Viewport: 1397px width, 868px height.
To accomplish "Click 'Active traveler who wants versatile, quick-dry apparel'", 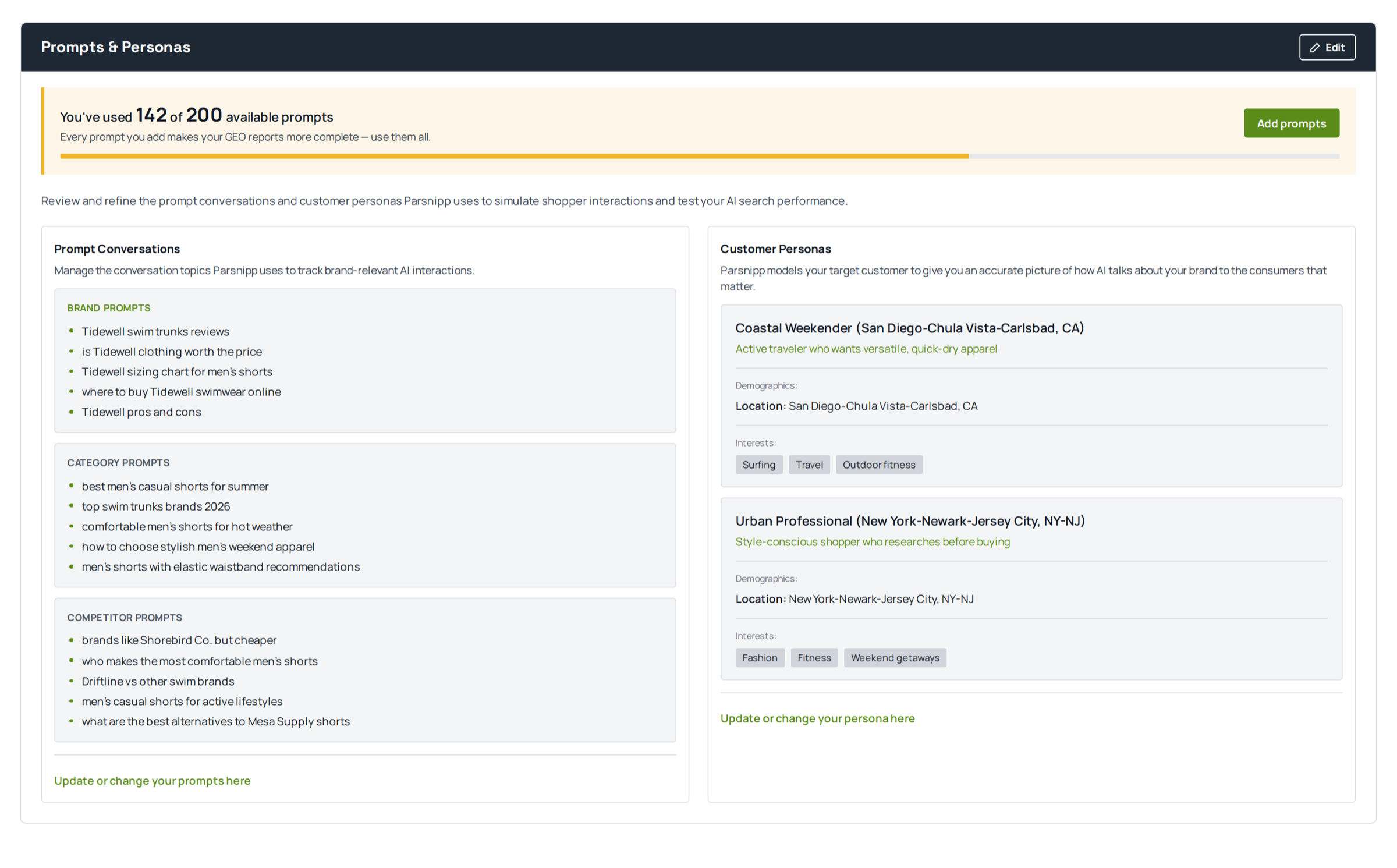I will [x=866, y=348].
